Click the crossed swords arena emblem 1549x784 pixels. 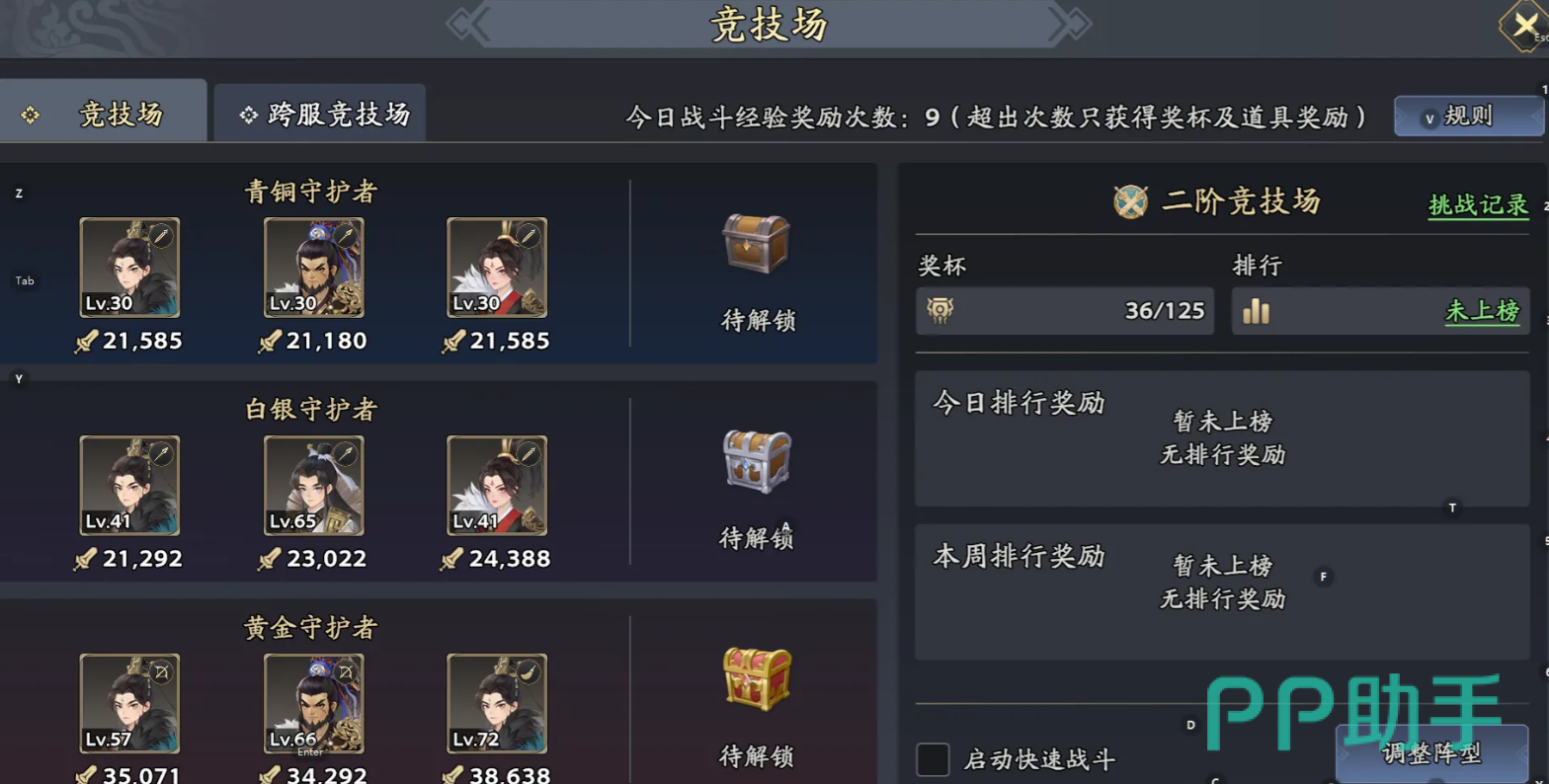[1130, 201]
